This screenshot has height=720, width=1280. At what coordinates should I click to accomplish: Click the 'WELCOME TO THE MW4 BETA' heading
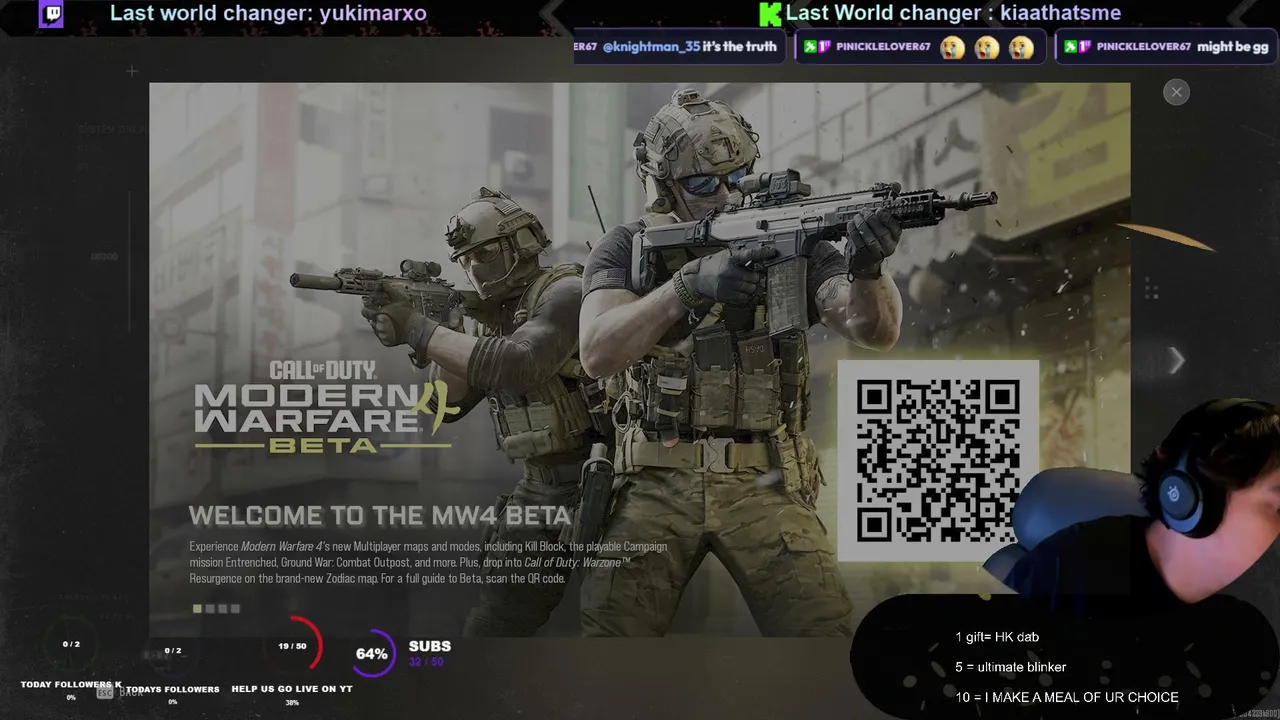(x=380, y=516)
